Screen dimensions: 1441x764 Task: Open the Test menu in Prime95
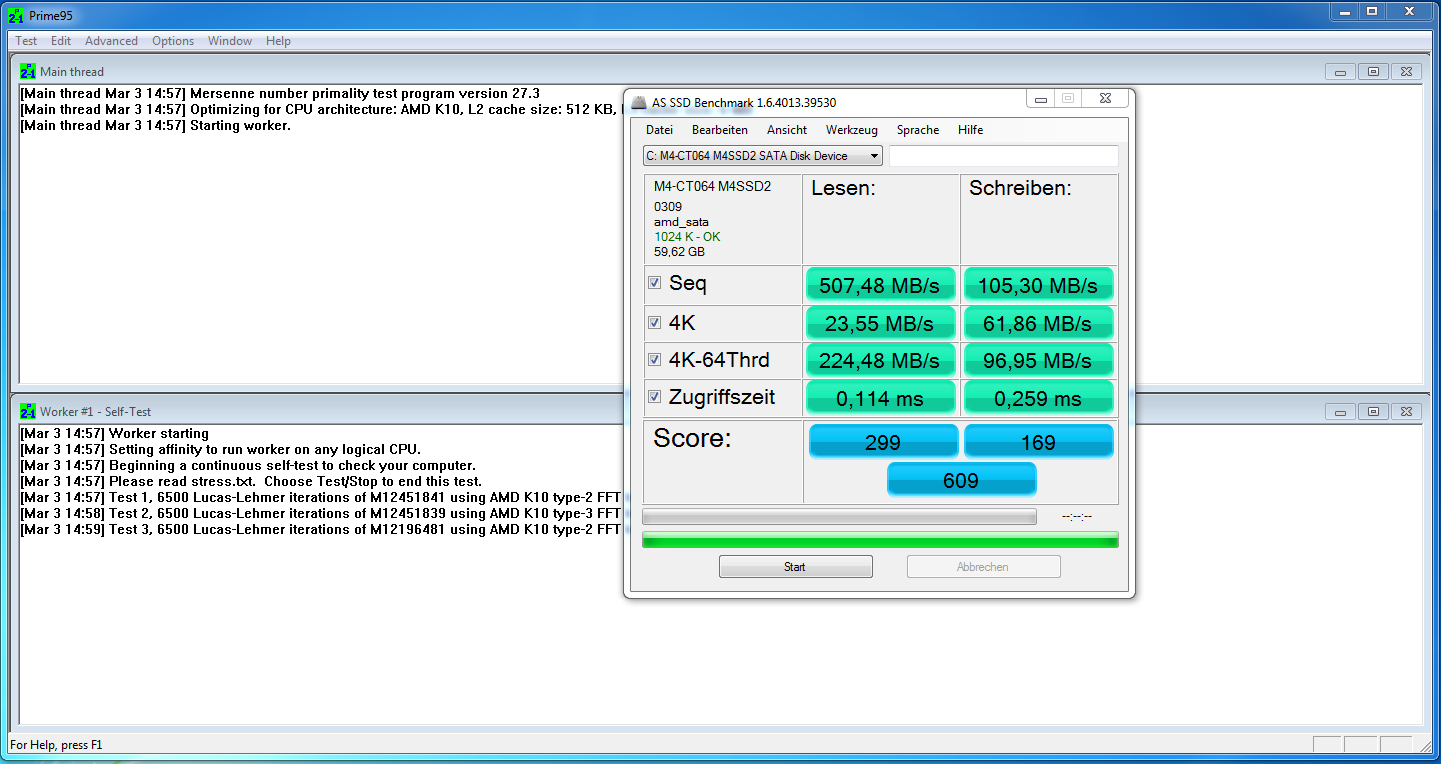pos(26,41)
